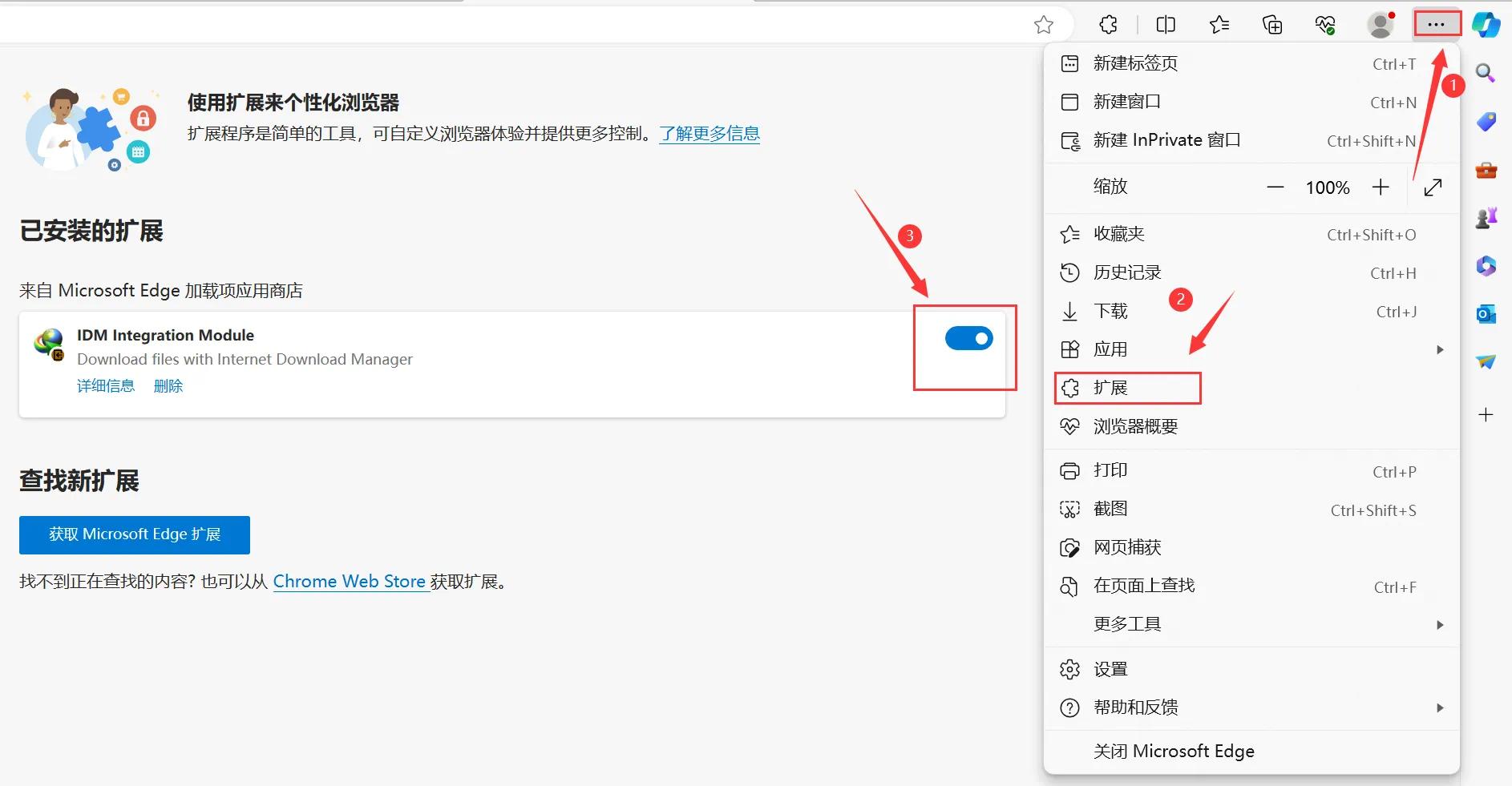The width and height of the screenshot is (1512, 786).
Task: Open sidebar Shopping tag icon
Action: click(1486, 122)
